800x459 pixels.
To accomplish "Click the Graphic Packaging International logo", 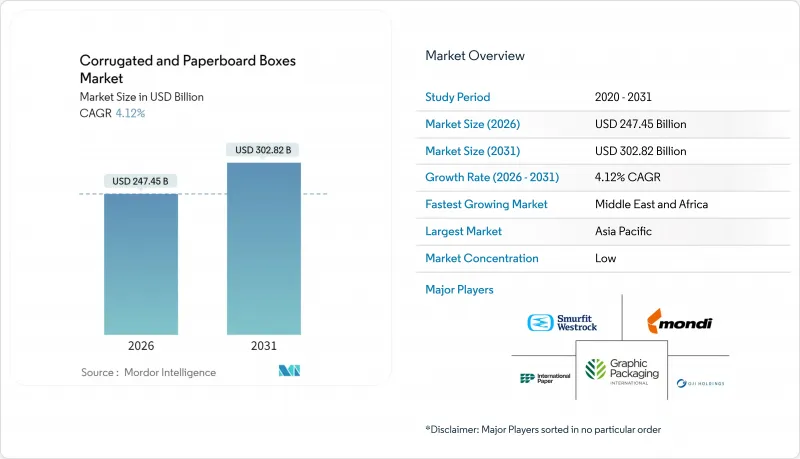I will pyautogui.click(x=622, y=371).
